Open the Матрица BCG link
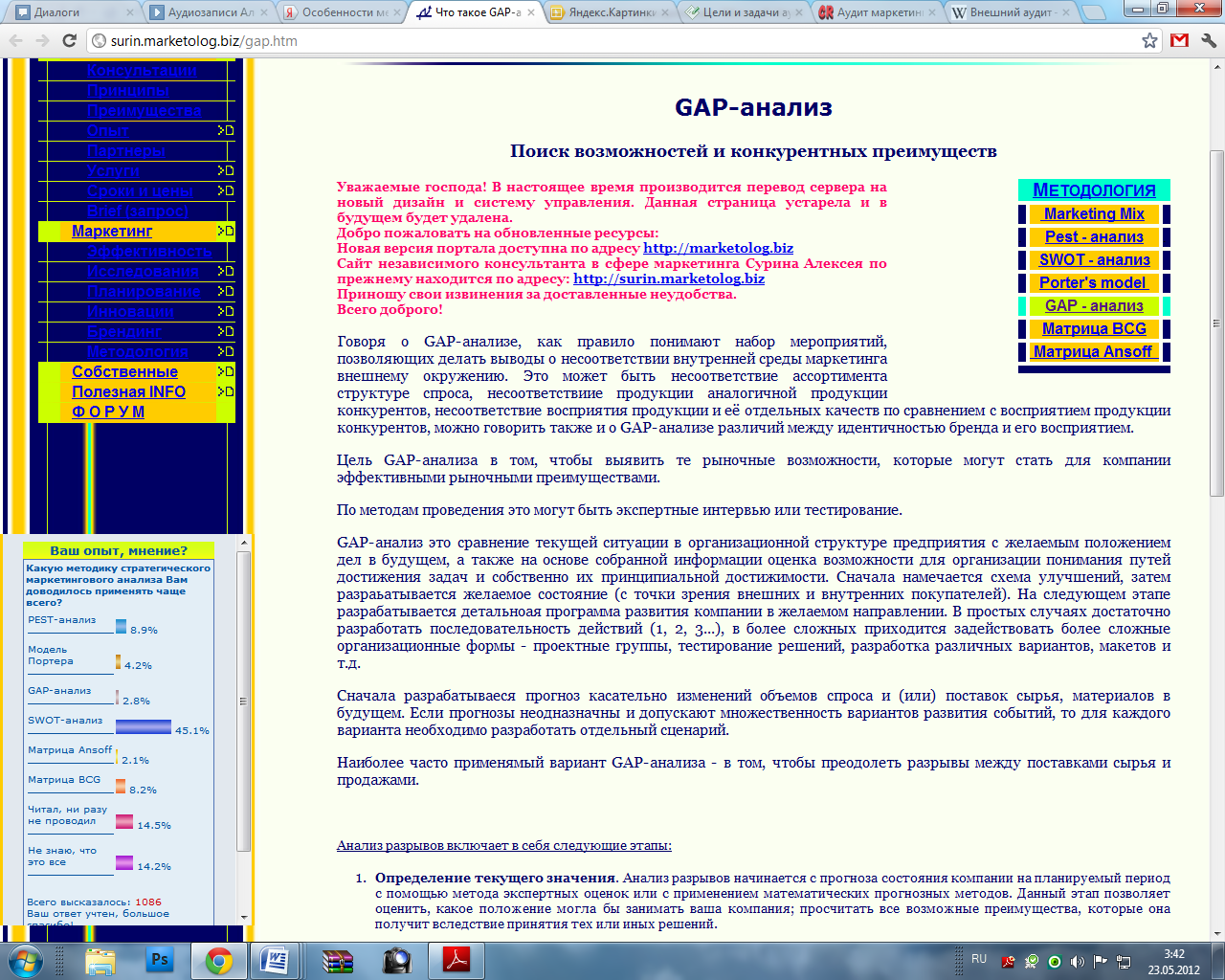 pos(1094,329)
